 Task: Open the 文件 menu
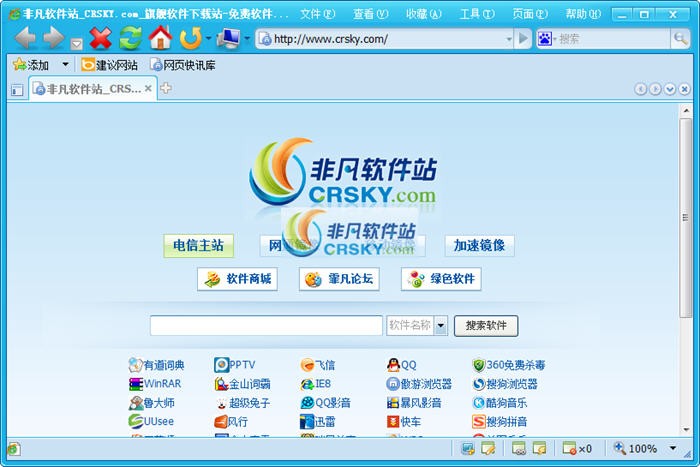(317, 14)
